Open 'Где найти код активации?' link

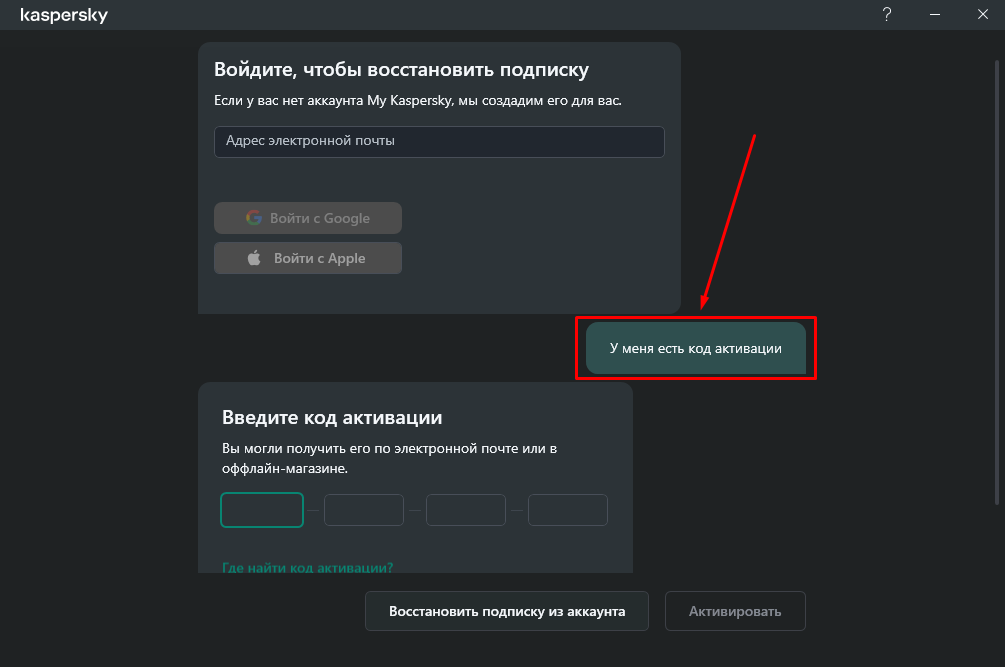(x=308, y=568)
